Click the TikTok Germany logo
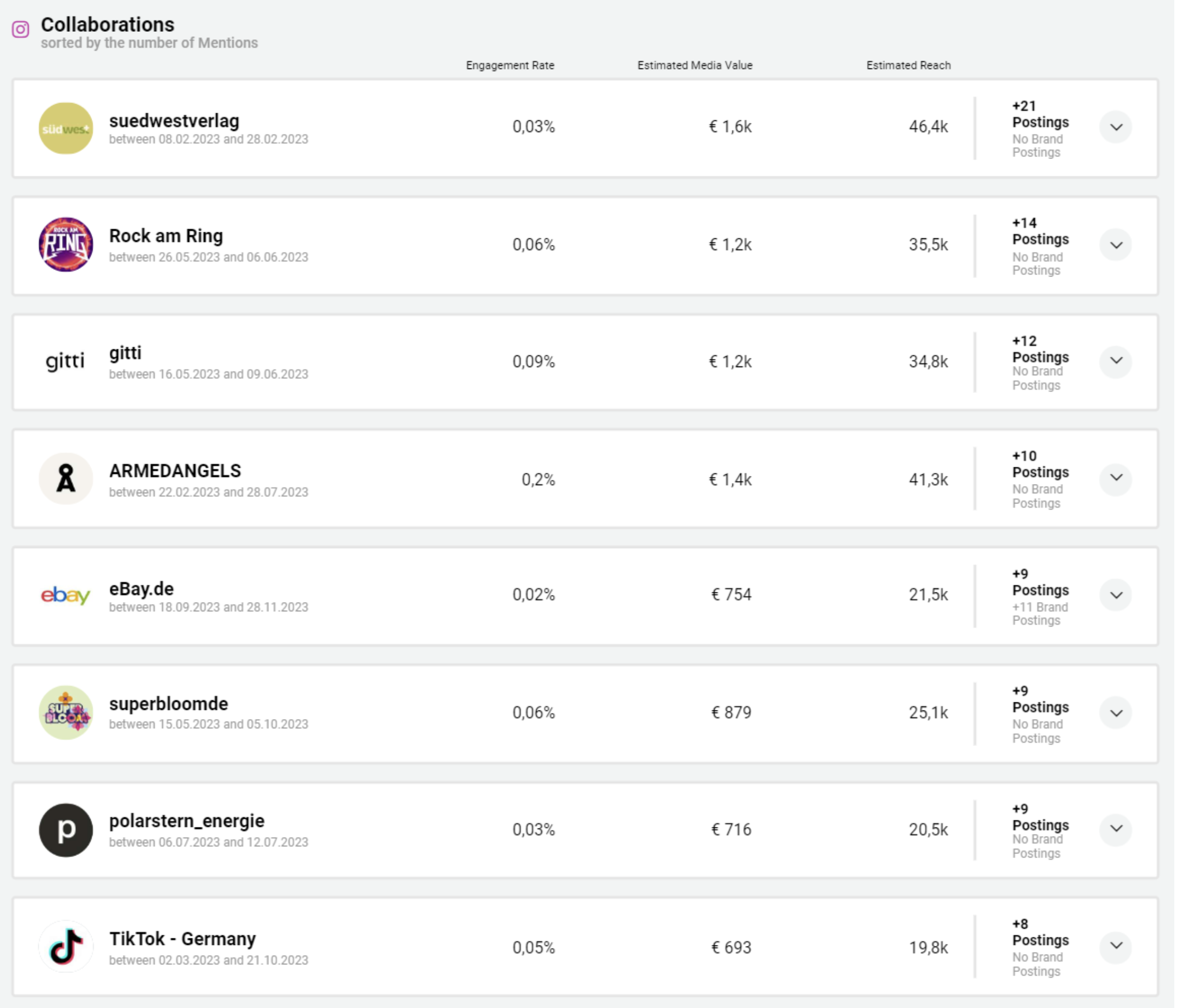Viewport: 1177px width, 1008px height. coord(65,947)
